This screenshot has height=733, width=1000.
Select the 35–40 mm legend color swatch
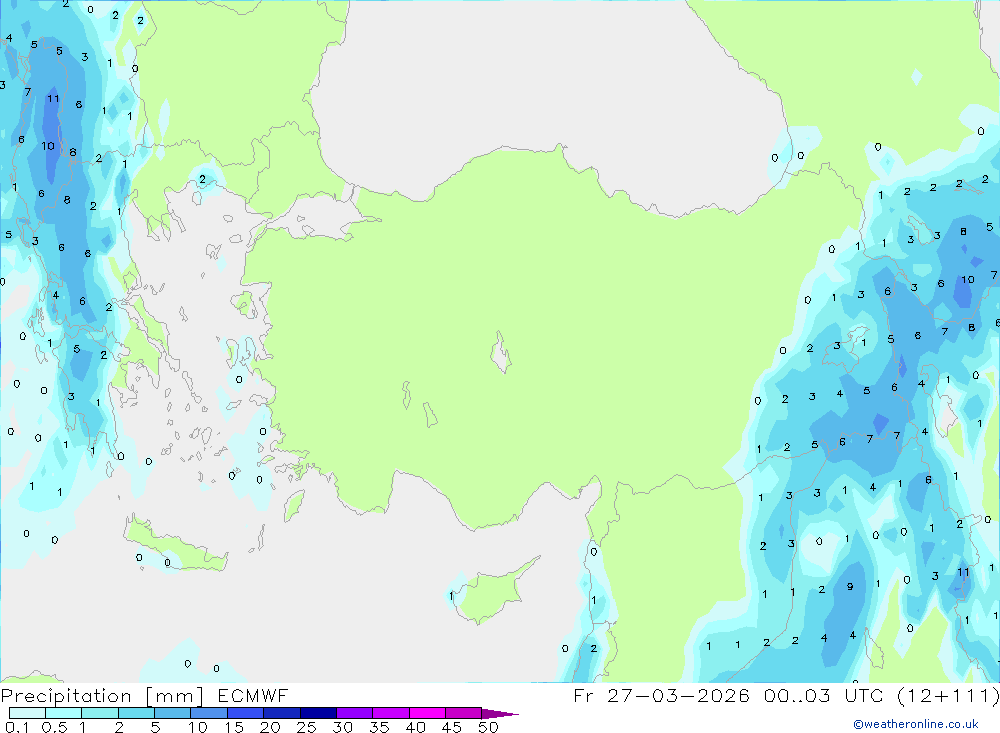click(x=391, y=713)
